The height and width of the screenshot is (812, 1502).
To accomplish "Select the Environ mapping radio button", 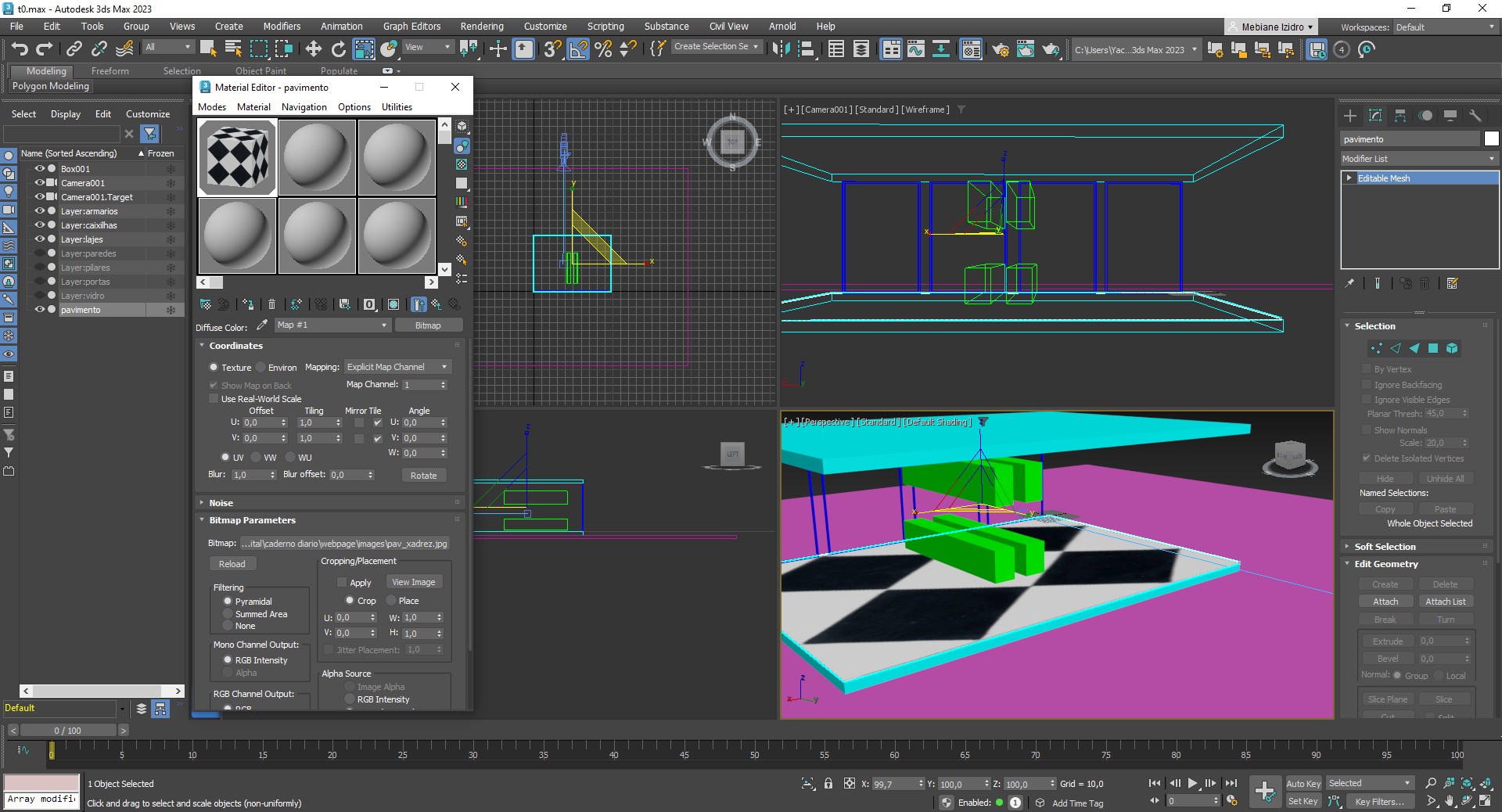I will click(260, 368).
